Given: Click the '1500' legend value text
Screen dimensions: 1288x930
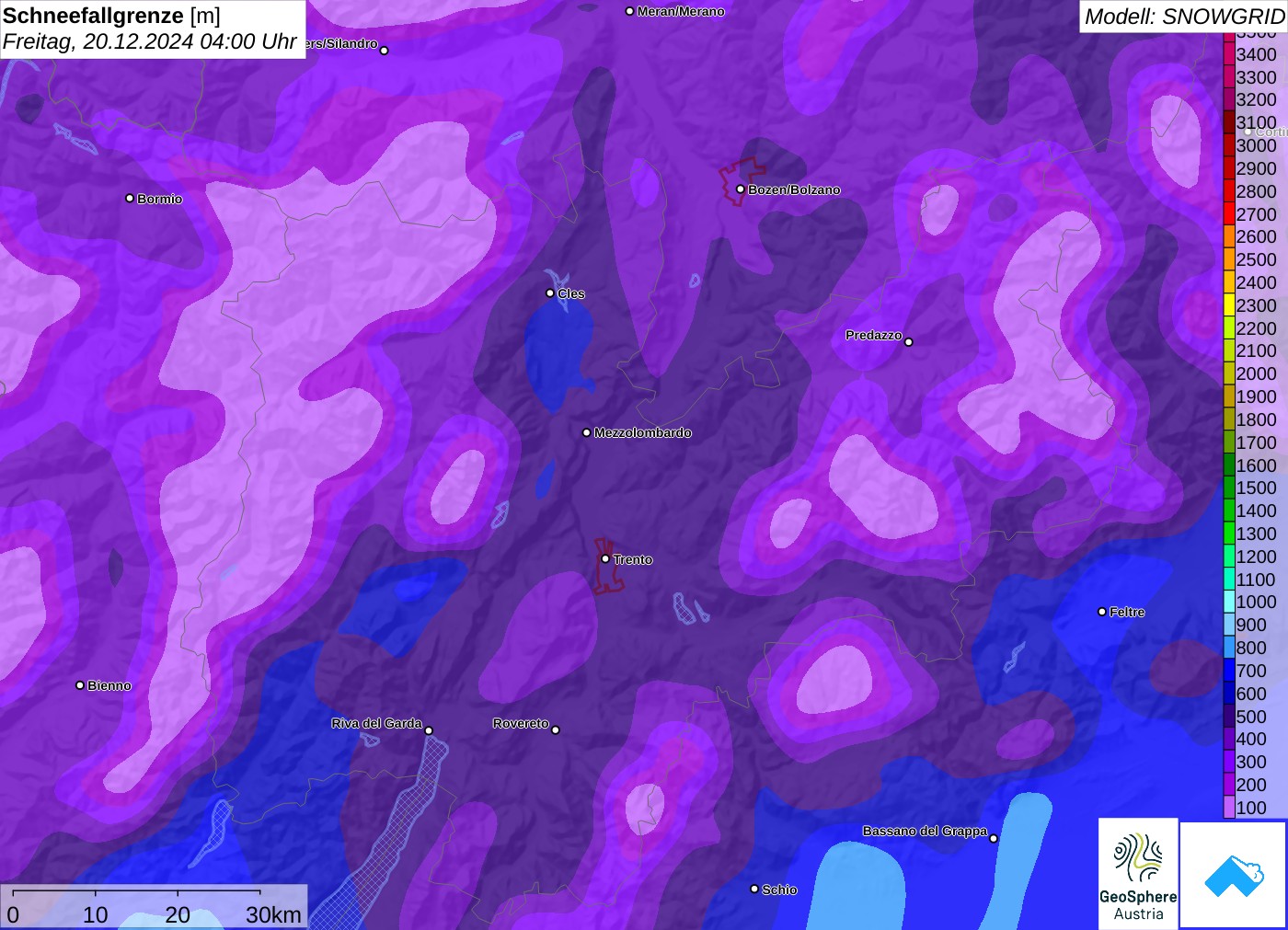Looking at the screenshot, I should click(x=1256, y=488).
